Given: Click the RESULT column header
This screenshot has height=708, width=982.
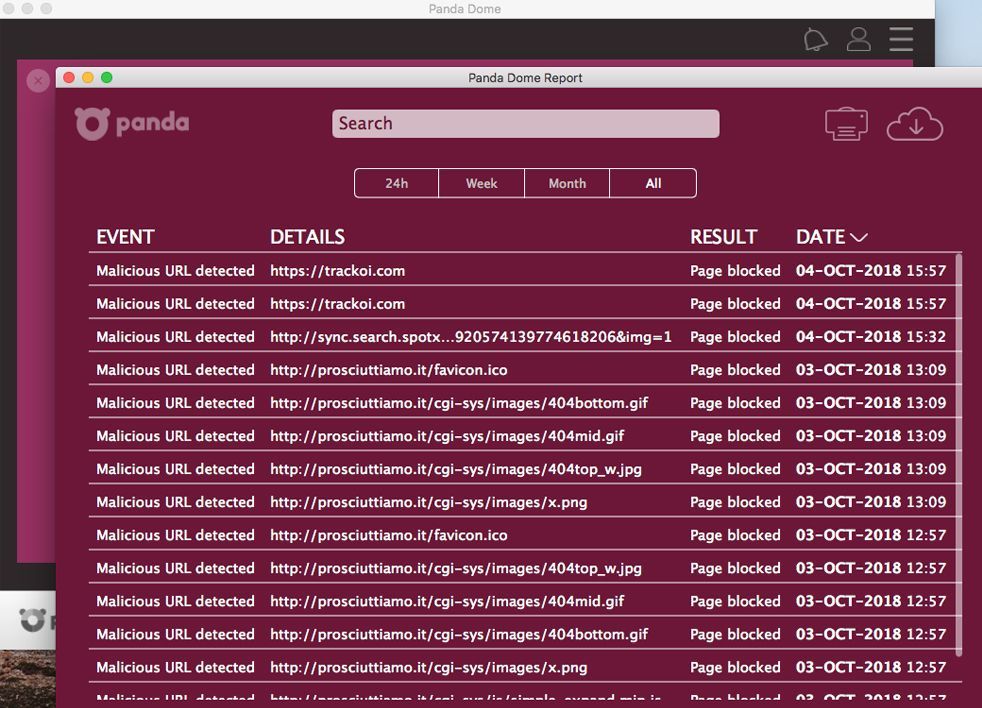Looking at the screenshot, I should coord(723,237).
